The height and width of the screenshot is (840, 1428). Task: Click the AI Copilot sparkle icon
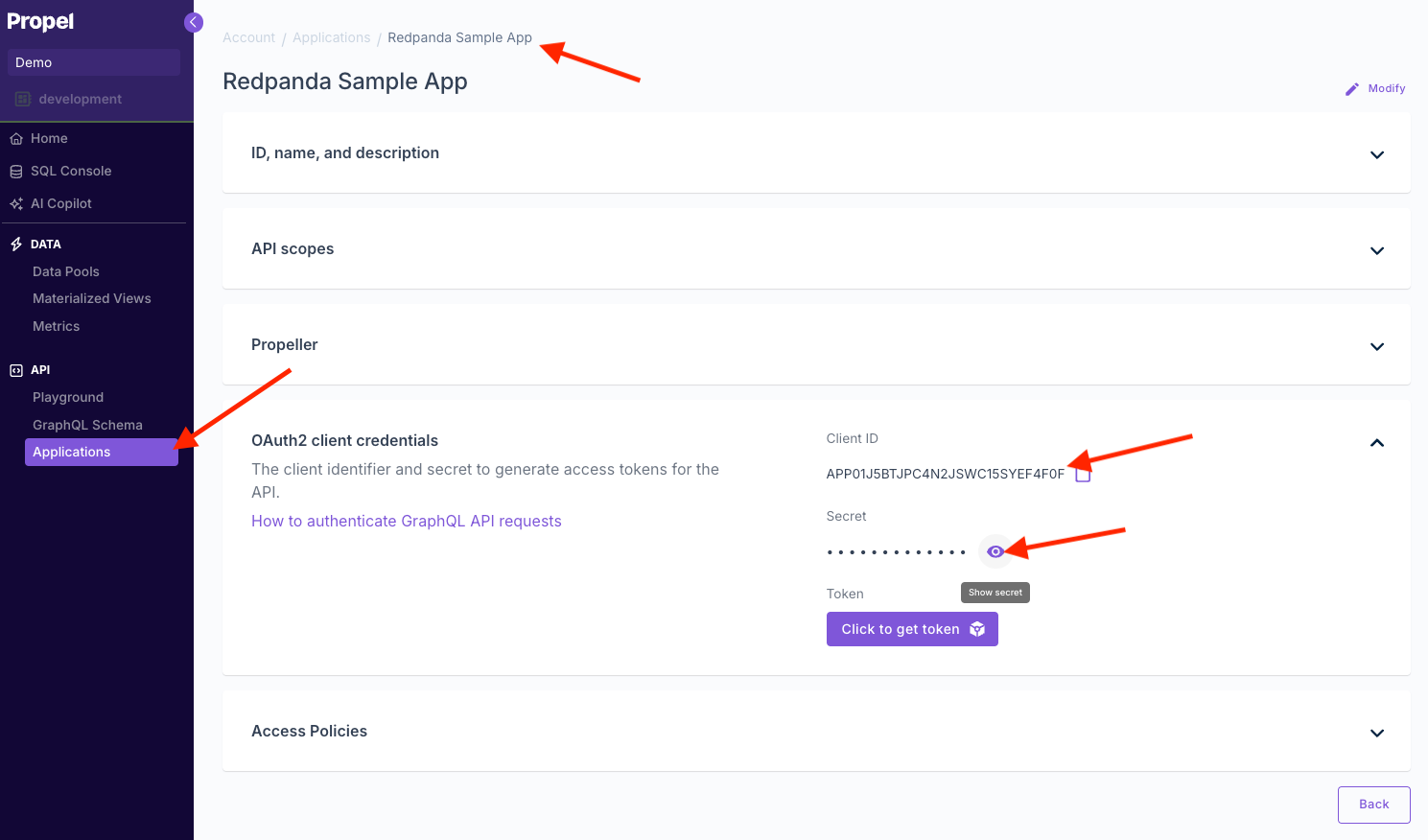[16, 204]
